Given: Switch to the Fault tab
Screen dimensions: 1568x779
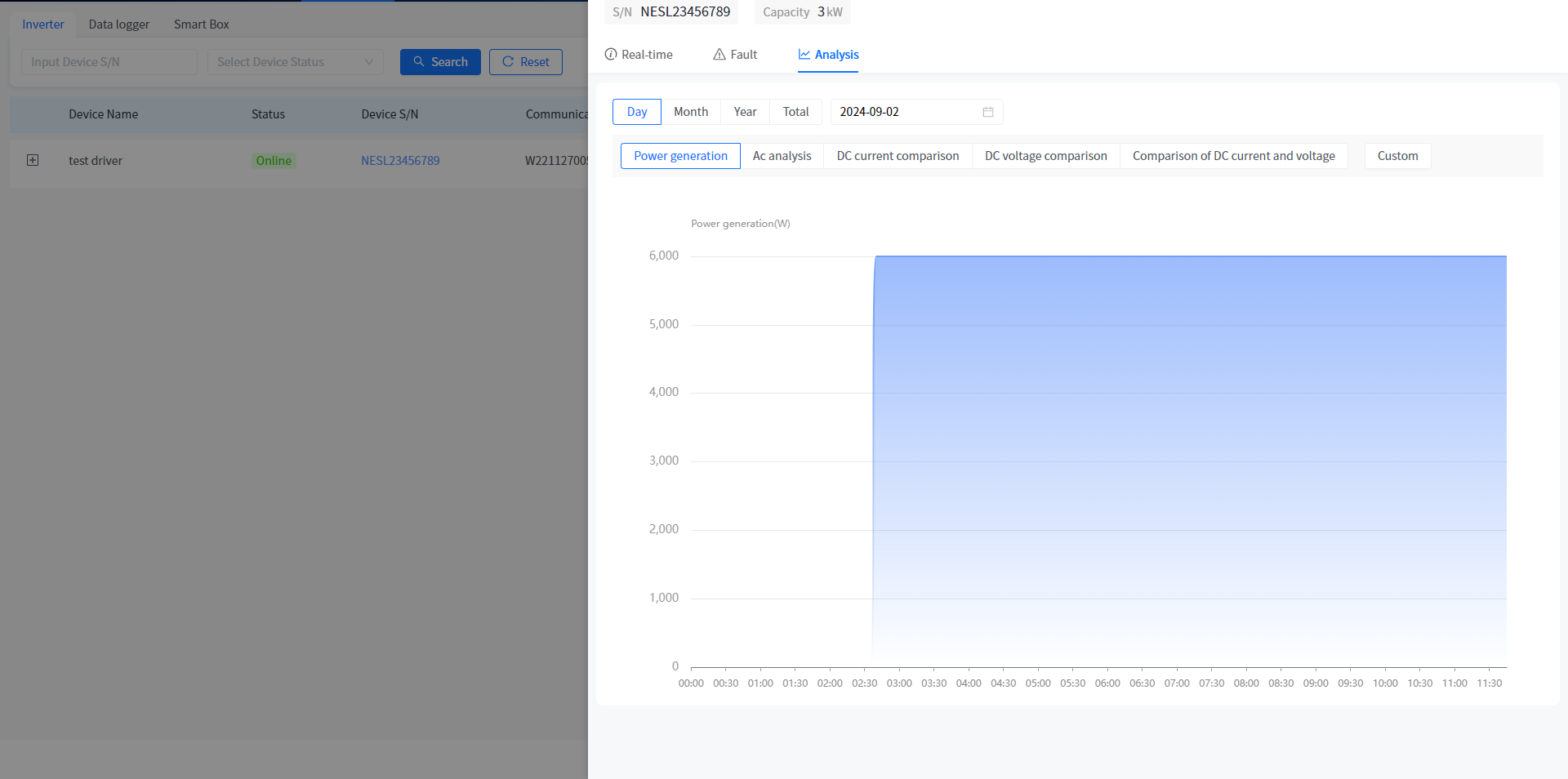Looking at the screenshot, I should tap(735, 55).
